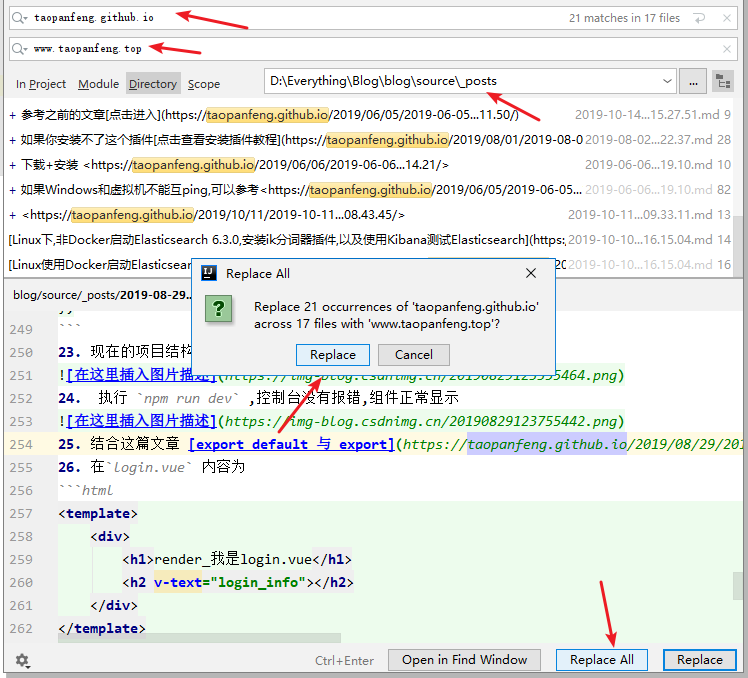
Task: Click the new line icon in search field
Action: [x=699, y=18]
